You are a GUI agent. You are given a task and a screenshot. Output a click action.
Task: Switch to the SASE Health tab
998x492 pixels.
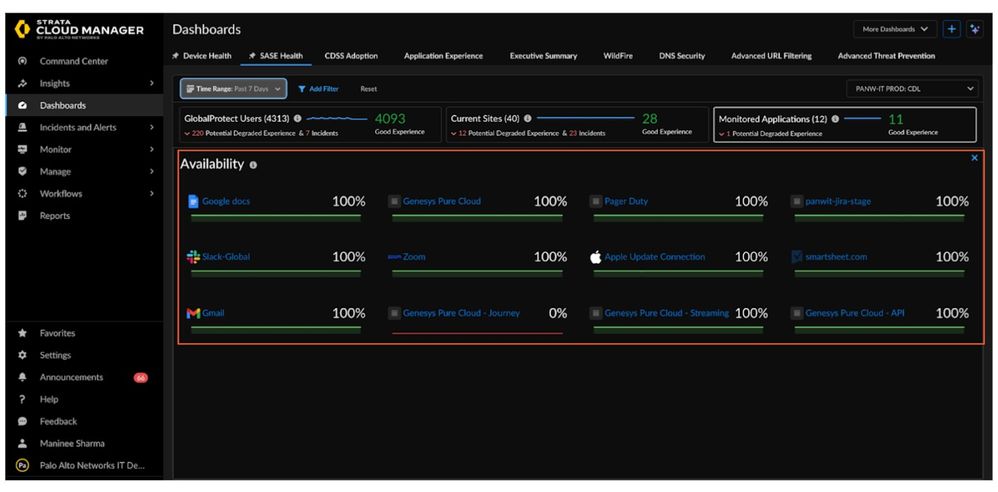coord(276,56)
